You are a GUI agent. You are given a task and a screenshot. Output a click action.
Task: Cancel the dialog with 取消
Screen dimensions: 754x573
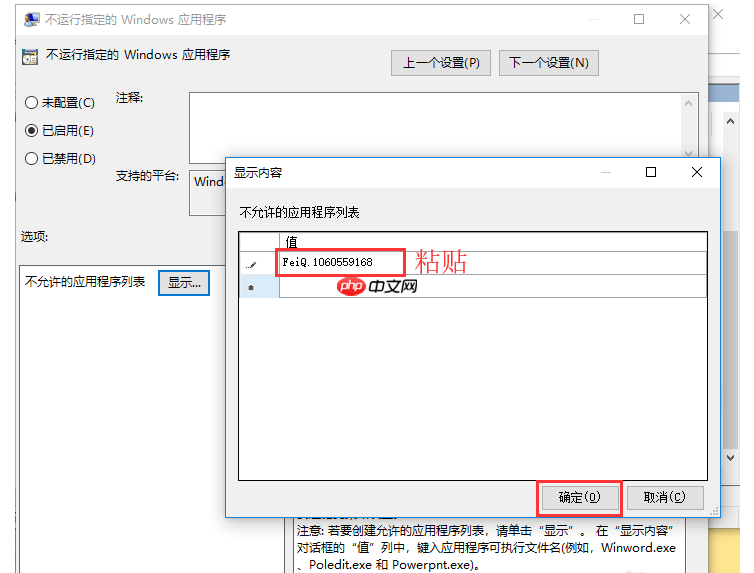665,497
